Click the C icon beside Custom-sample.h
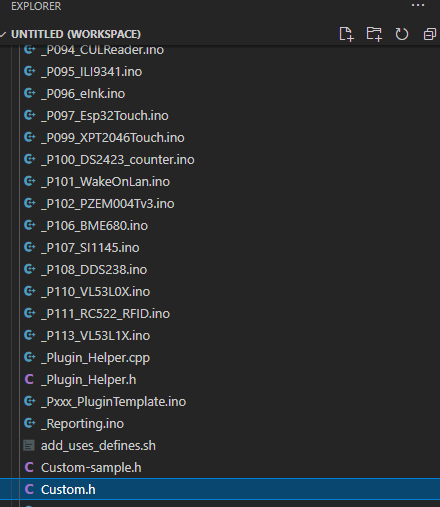This screenshot has height=507, width=440. point(29,467)
